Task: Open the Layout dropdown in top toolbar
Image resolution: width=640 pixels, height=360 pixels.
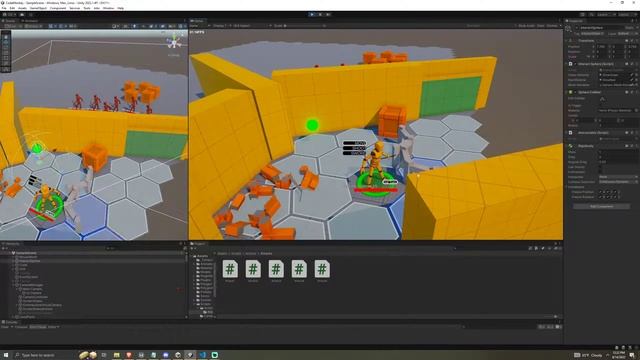Action: 628,15
